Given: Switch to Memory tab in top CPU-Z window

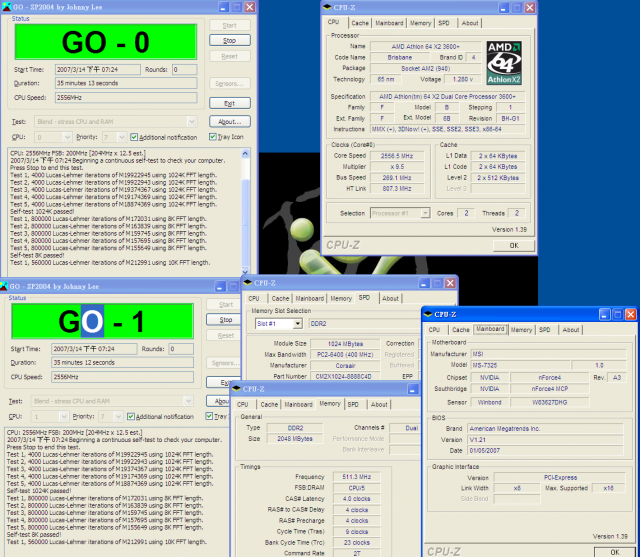Looking at the screenshot, I should click(x=420, y=23).
